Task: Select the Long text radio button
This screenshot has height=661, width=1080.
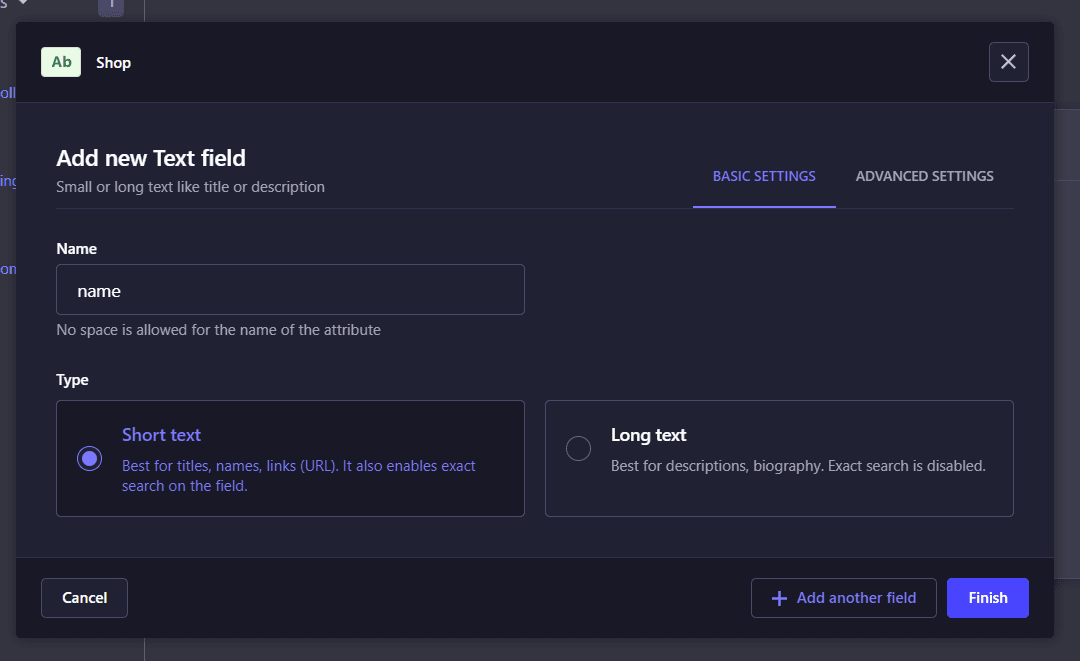Action: pyautogui.click(x=578, y=449)
